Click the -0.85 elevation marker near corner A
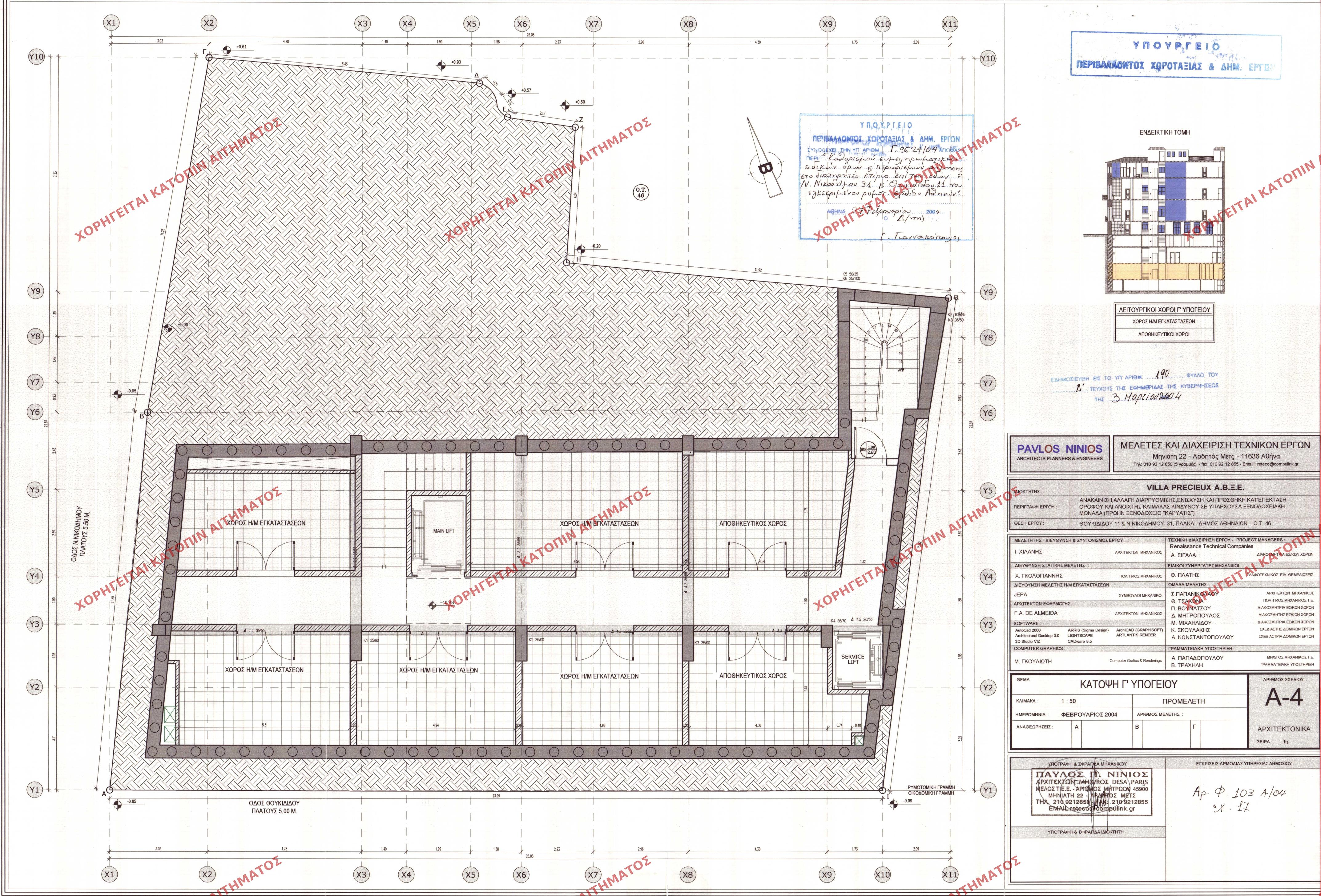This screenshot has height=896, width=1321. (118, 805)
